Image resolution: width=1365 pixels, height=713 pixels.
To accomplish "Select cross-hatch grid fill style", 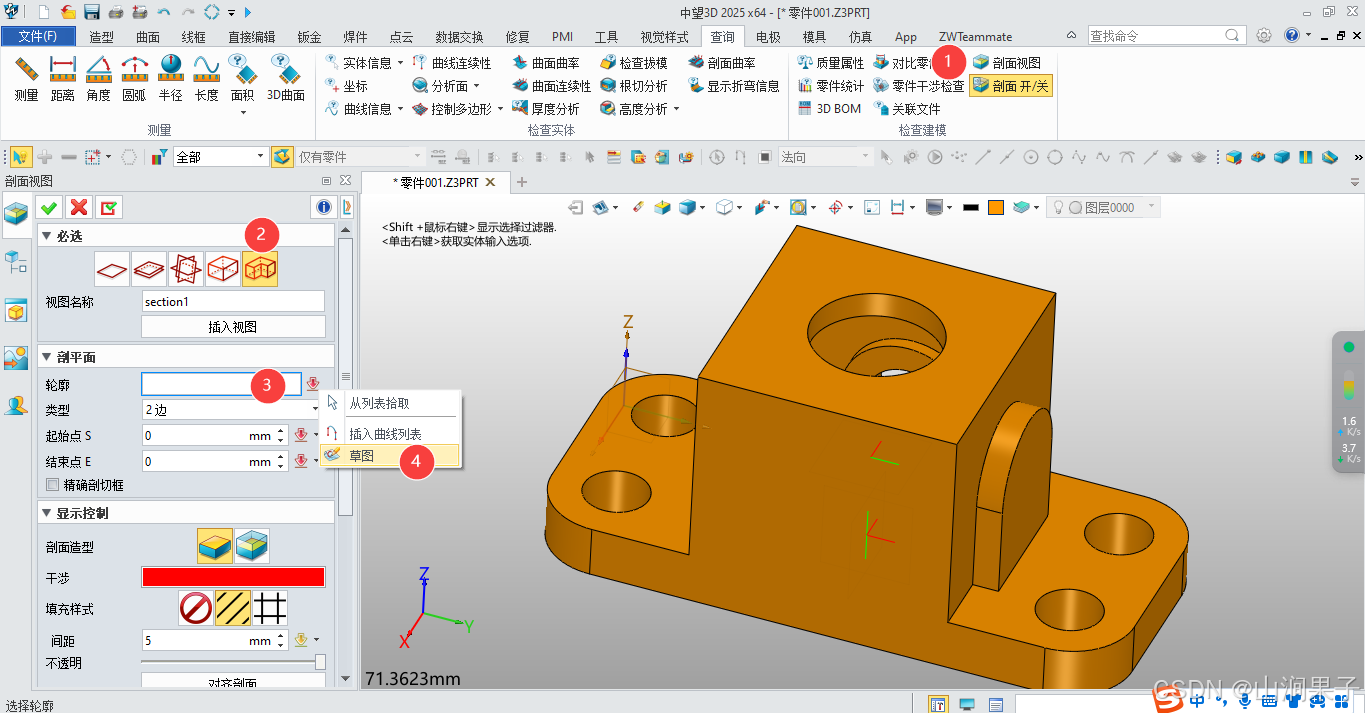I will pyautogui.click(x=270, y=608).
